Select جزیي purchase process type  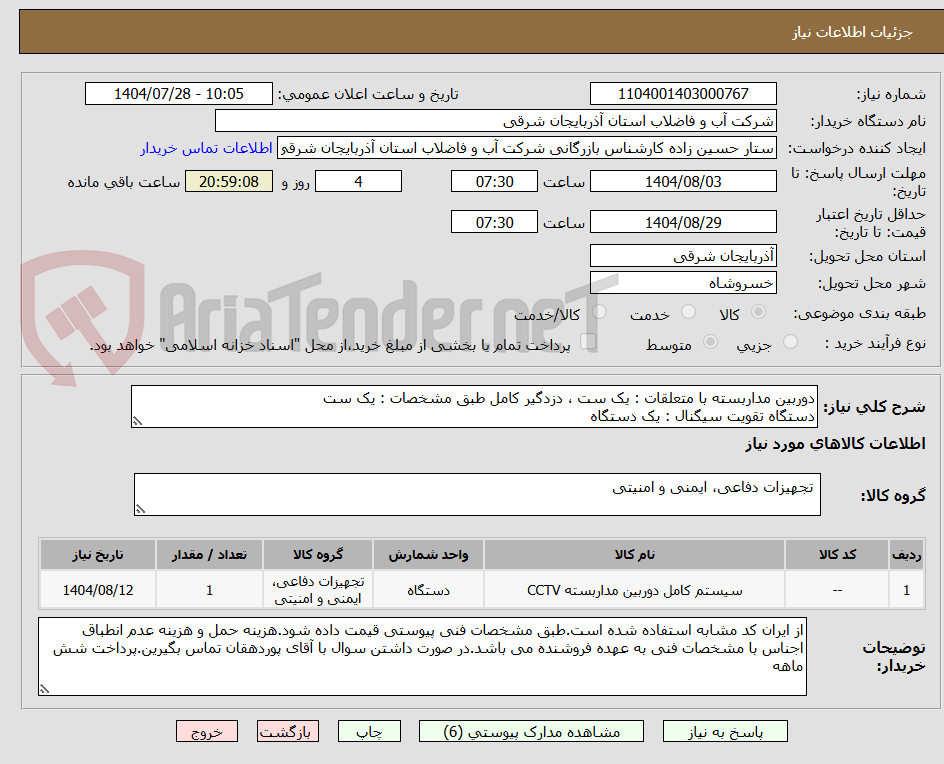coord(790,343)
